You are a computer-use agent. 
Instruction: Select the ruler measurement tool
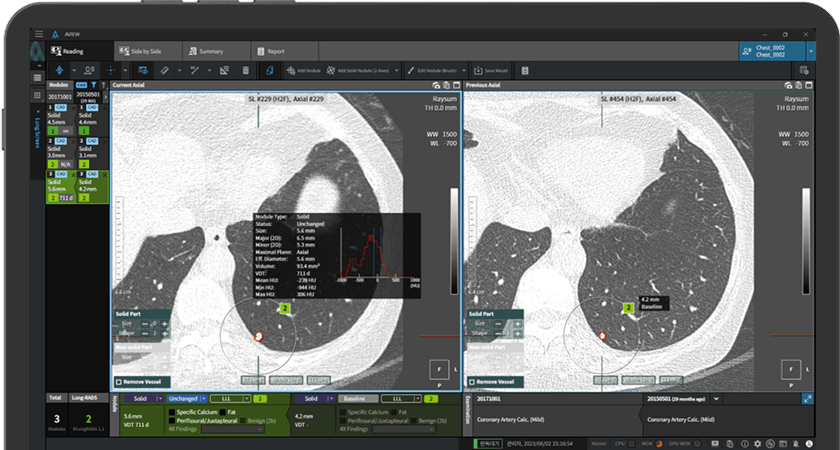166,71
